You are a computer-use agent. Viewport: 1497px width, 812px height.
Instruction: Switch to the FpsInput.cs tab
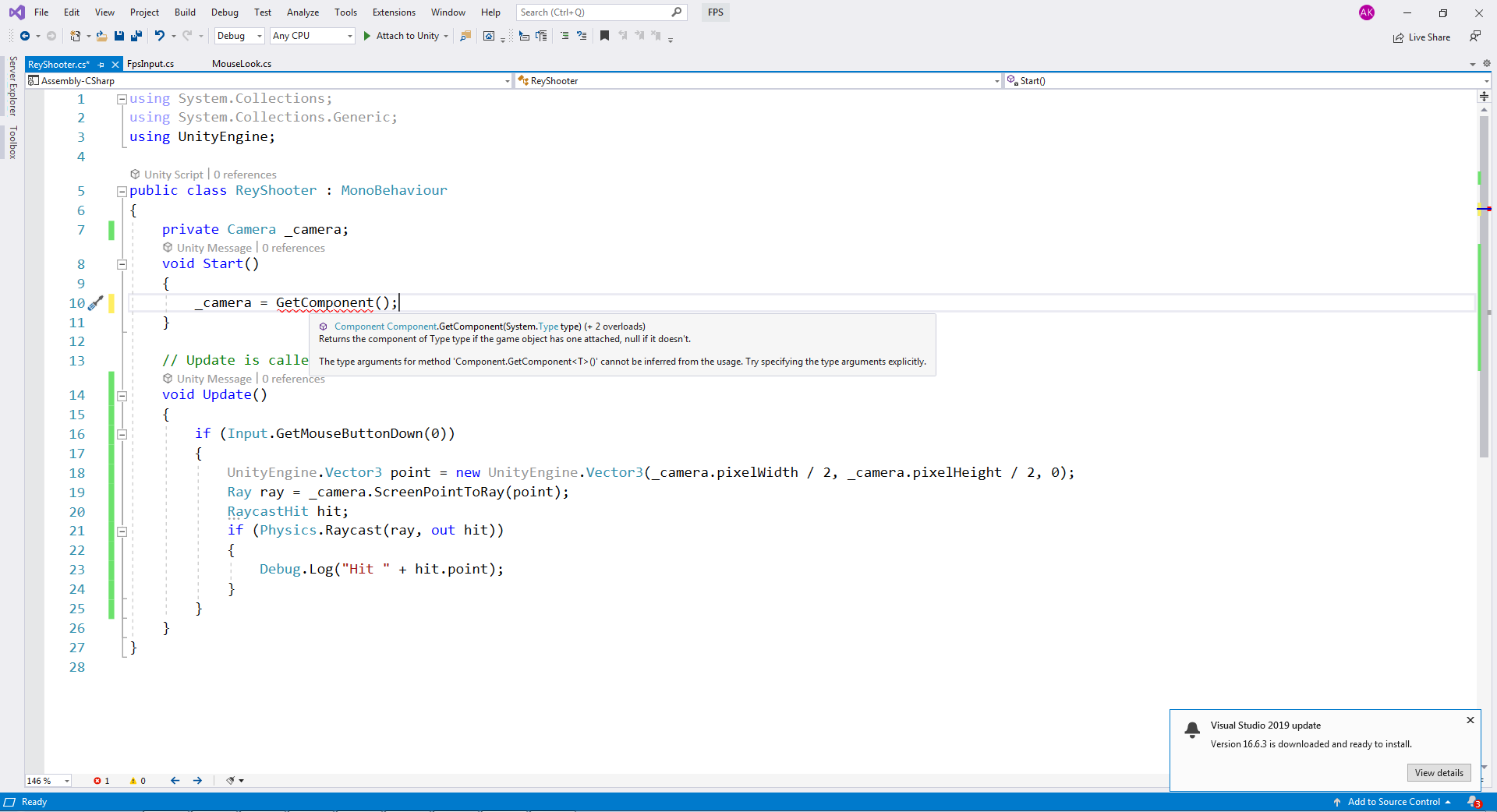point(150,64)
